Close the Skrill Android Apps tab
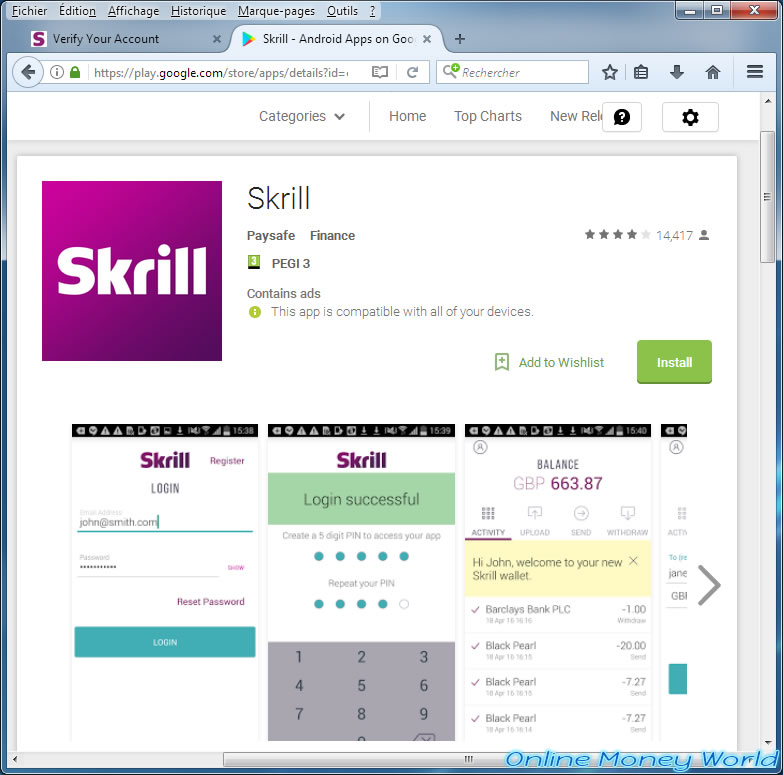783x775 pixels. point(427,39)
